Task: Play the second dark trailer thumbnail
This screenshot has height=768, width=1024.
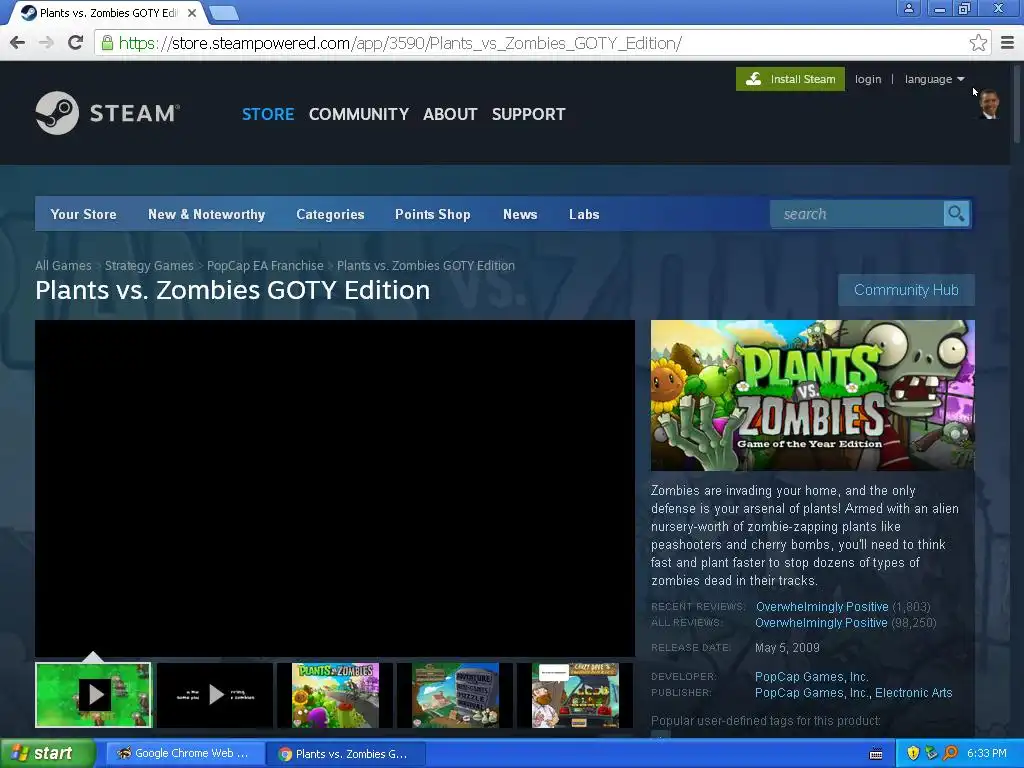Action: click(215, 695)
